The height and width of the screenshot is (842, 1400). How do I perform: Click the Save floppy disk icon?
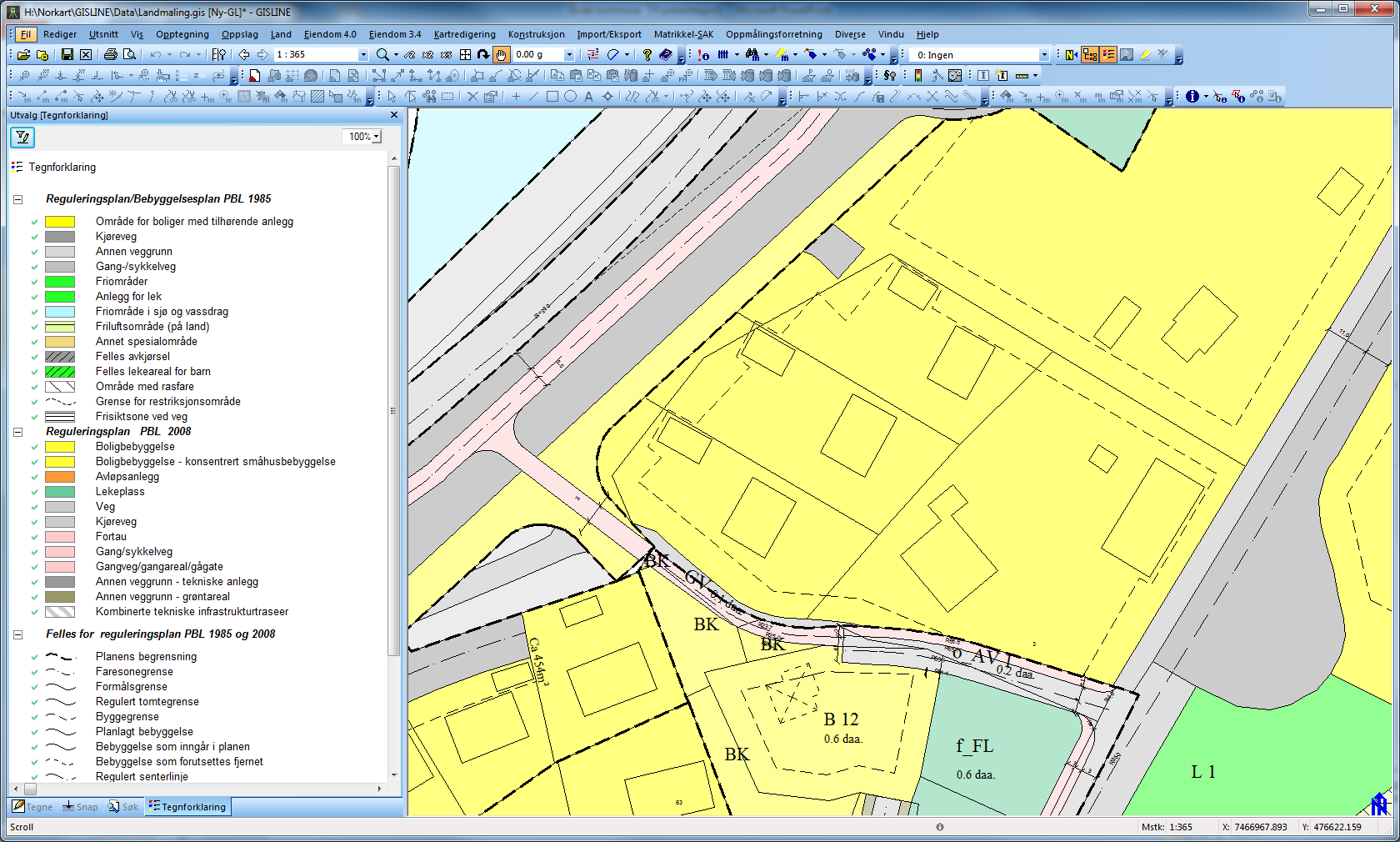(x=67, y=54)
